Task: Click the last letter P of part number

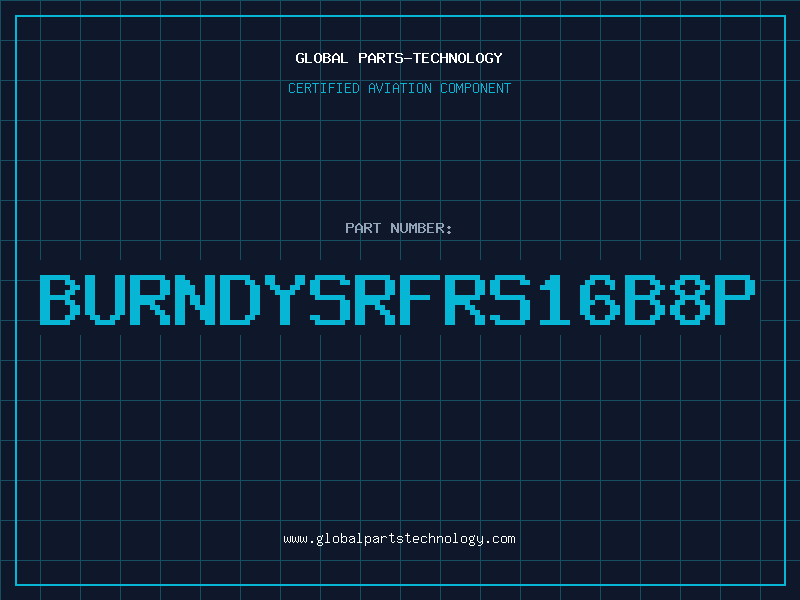Action: click(x=735, y=299)
